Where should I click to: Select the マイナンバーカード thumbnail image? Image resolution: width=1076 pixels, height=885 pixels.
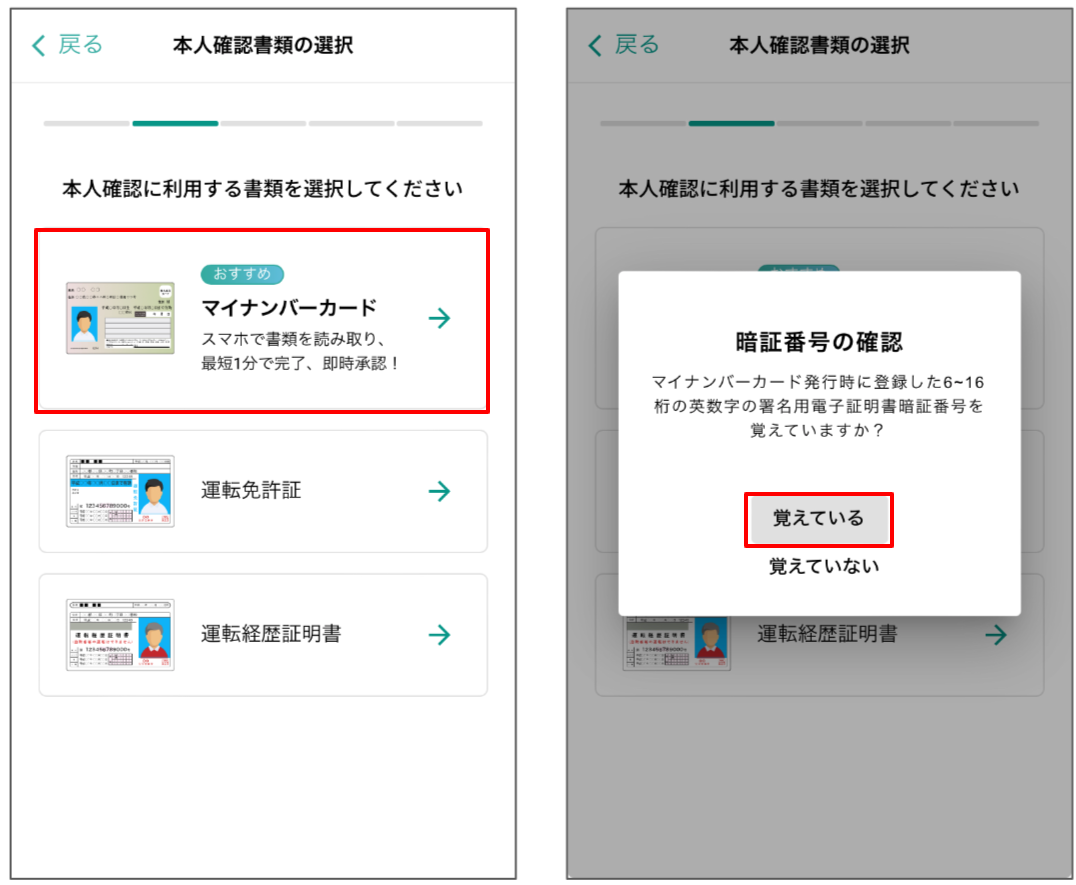pyautogui.click(x=120, y=318)
